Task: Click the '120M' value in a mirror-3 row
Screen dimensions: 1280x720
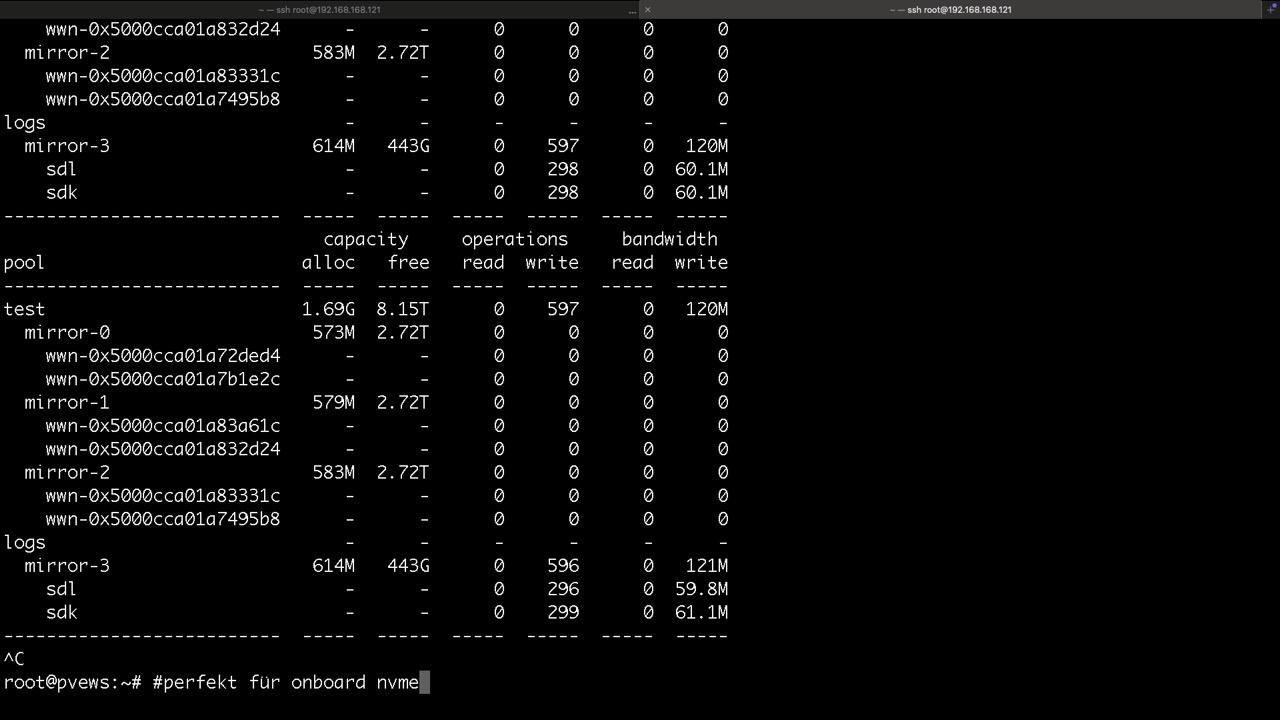Action: click(x=706, y=146)
